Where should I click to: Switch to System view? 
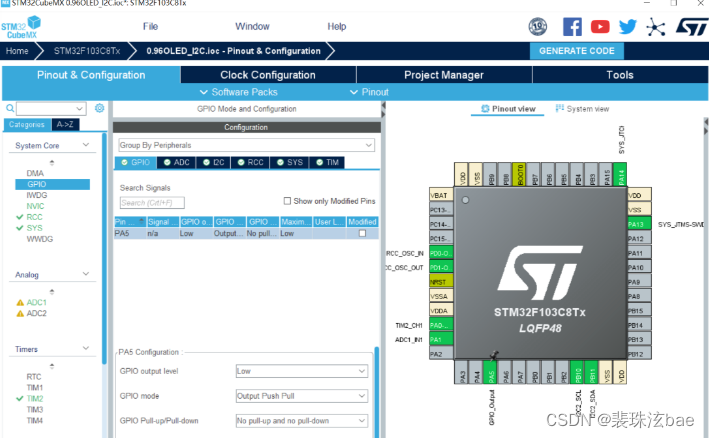pos(582,108)
